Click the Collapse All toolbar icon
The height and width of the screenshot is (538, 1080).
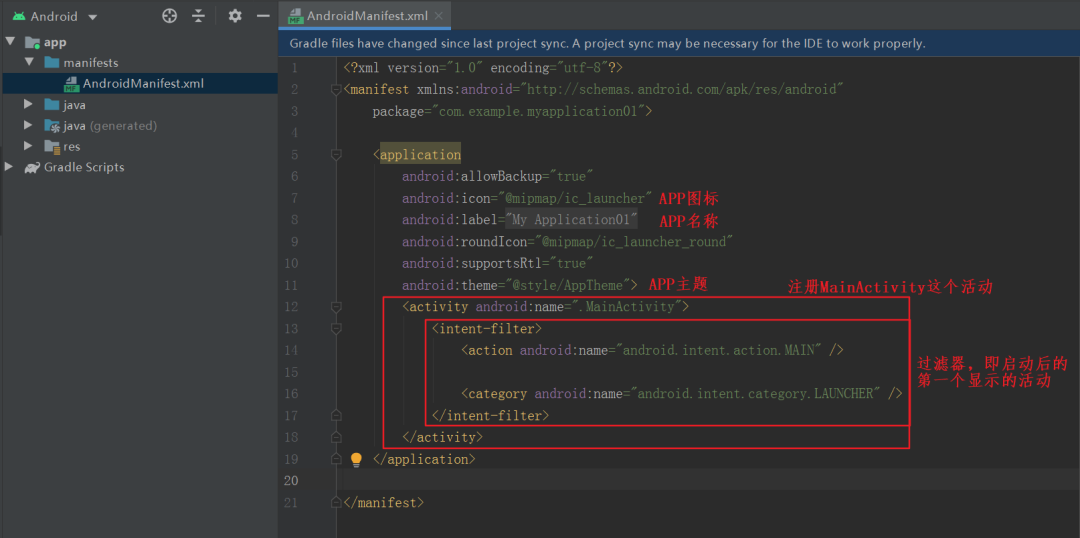(x=198, y=16)
